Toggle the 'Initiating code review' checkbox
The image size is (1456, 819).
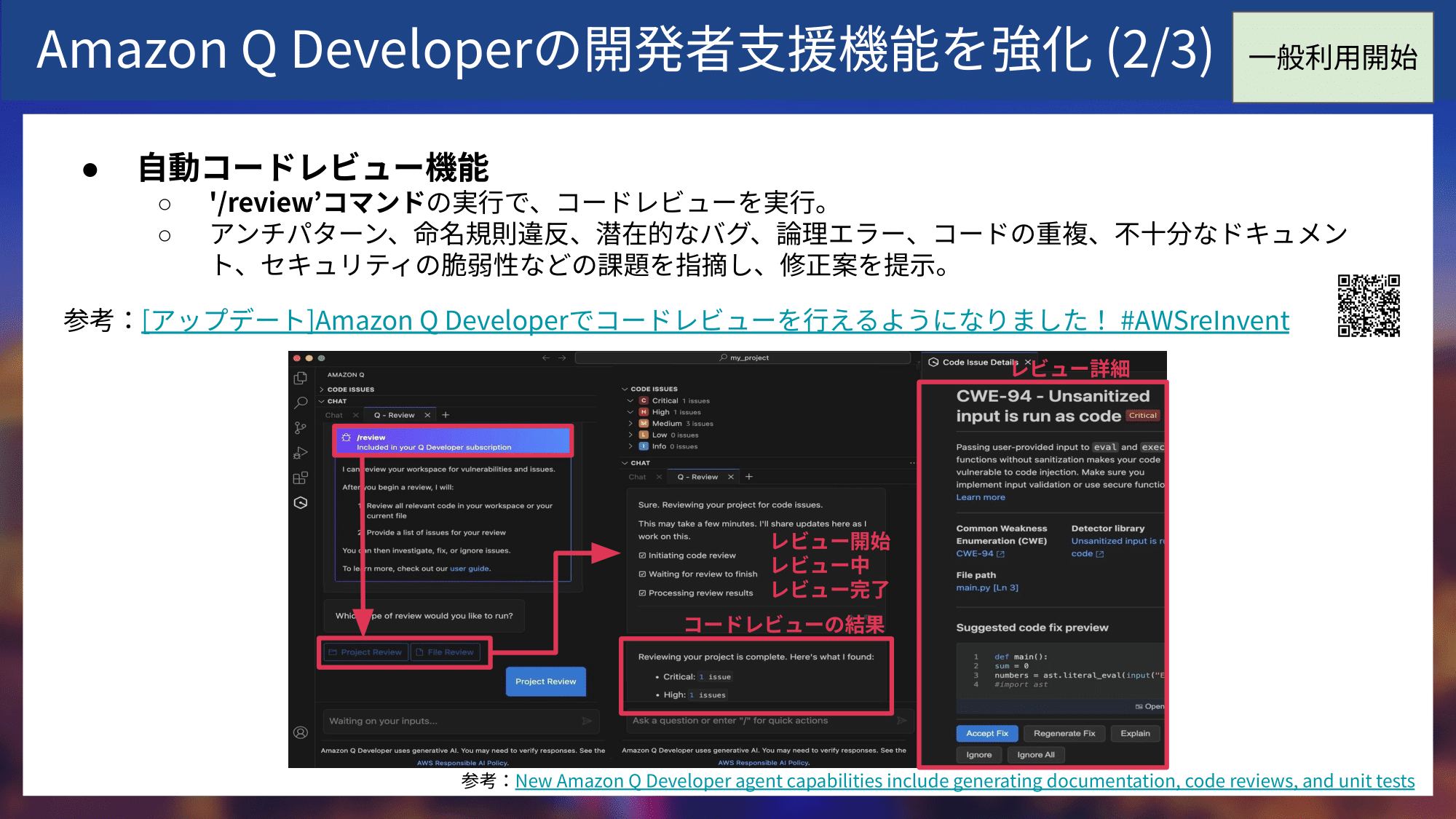point(642,555)
